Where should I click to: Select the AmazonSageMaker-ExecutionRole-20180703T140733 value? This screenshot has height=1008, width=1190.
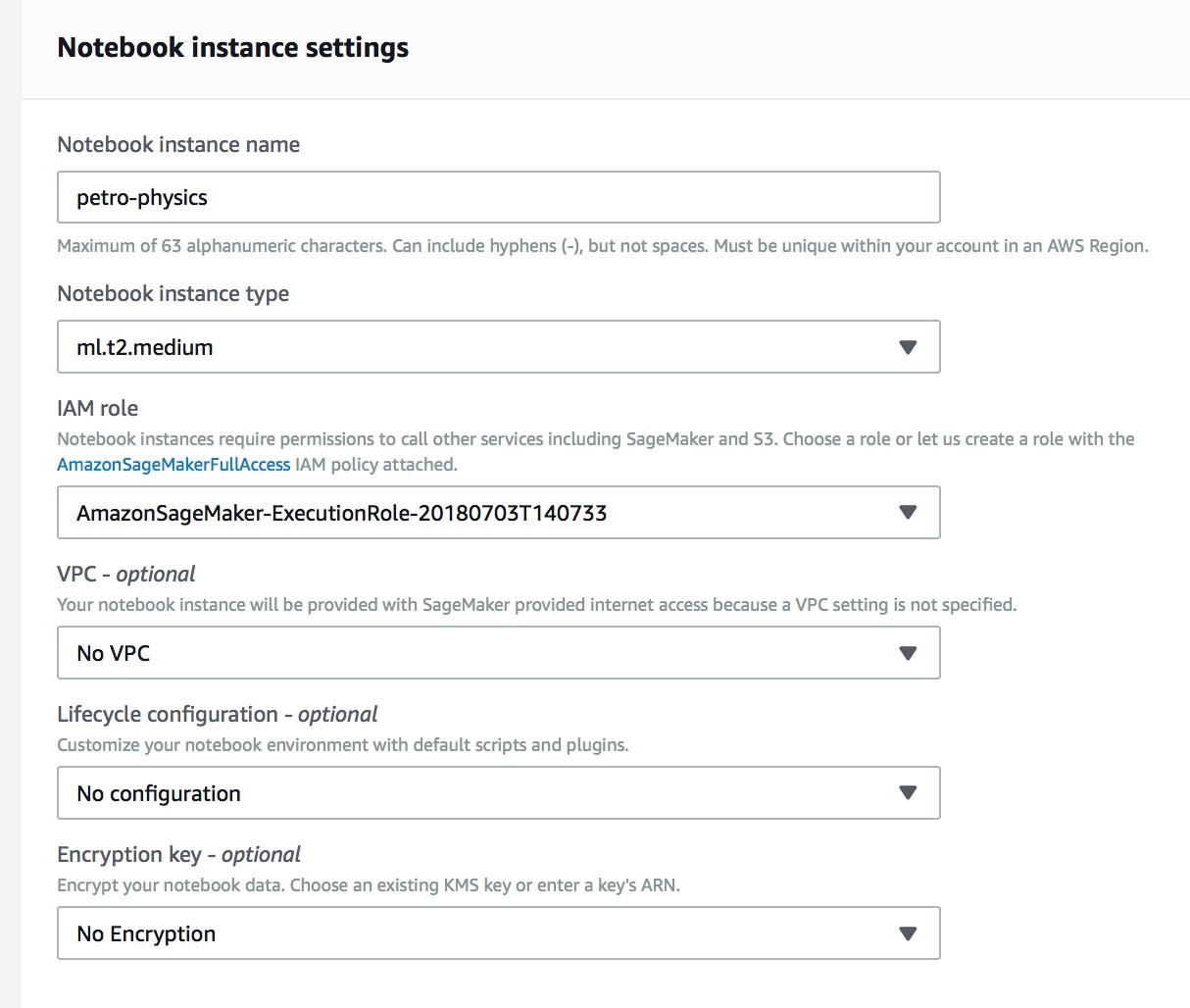click(341, 512)
